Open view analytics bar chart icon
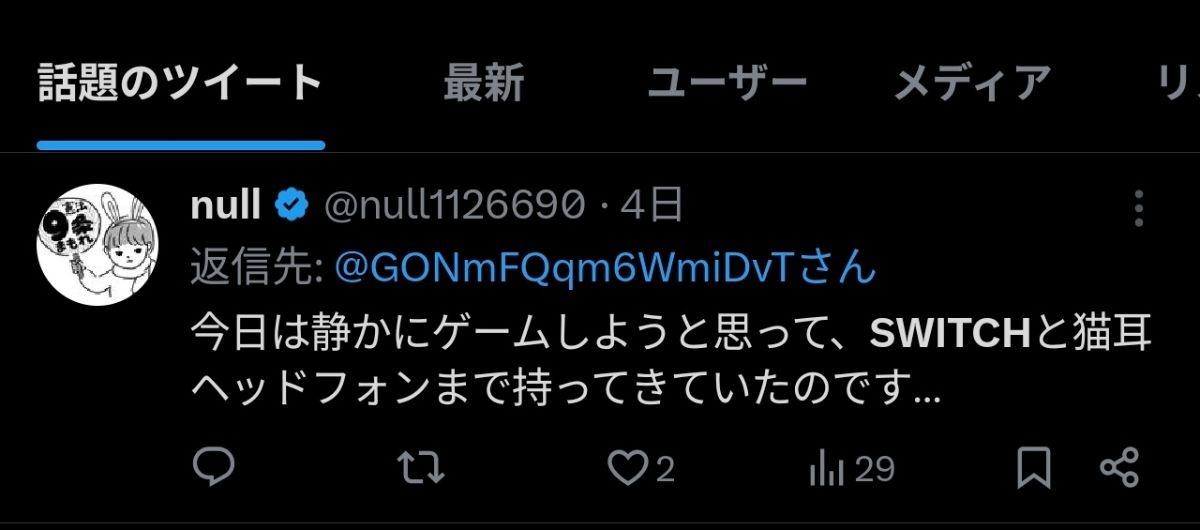The image size is (1200, 530). click(x=828, y=467)
